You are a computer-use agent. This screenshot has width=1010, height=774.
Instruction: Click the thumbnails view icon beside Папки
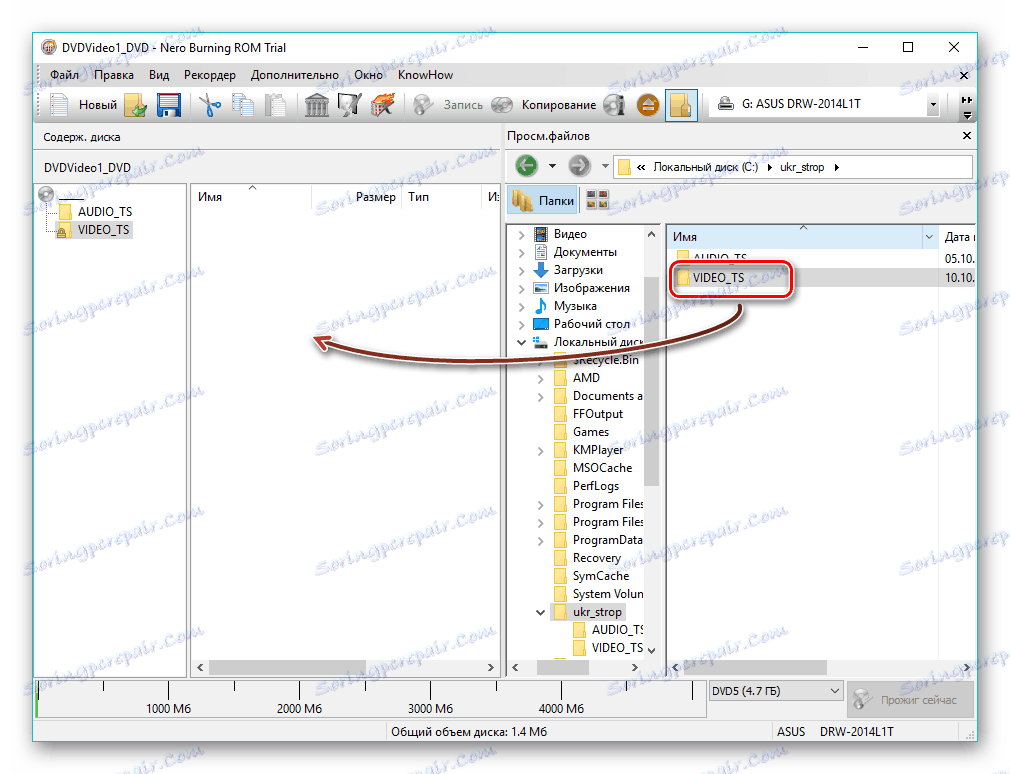pos(597,200)
